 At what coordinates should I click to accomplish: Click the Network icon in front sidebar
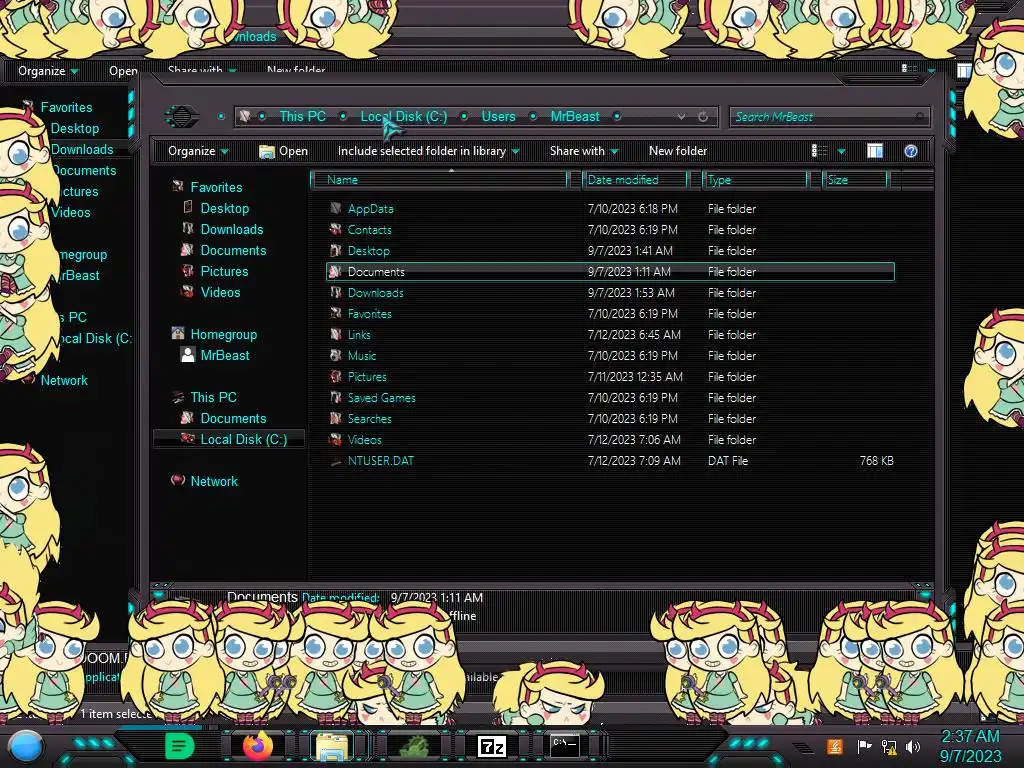click(178, 481)
